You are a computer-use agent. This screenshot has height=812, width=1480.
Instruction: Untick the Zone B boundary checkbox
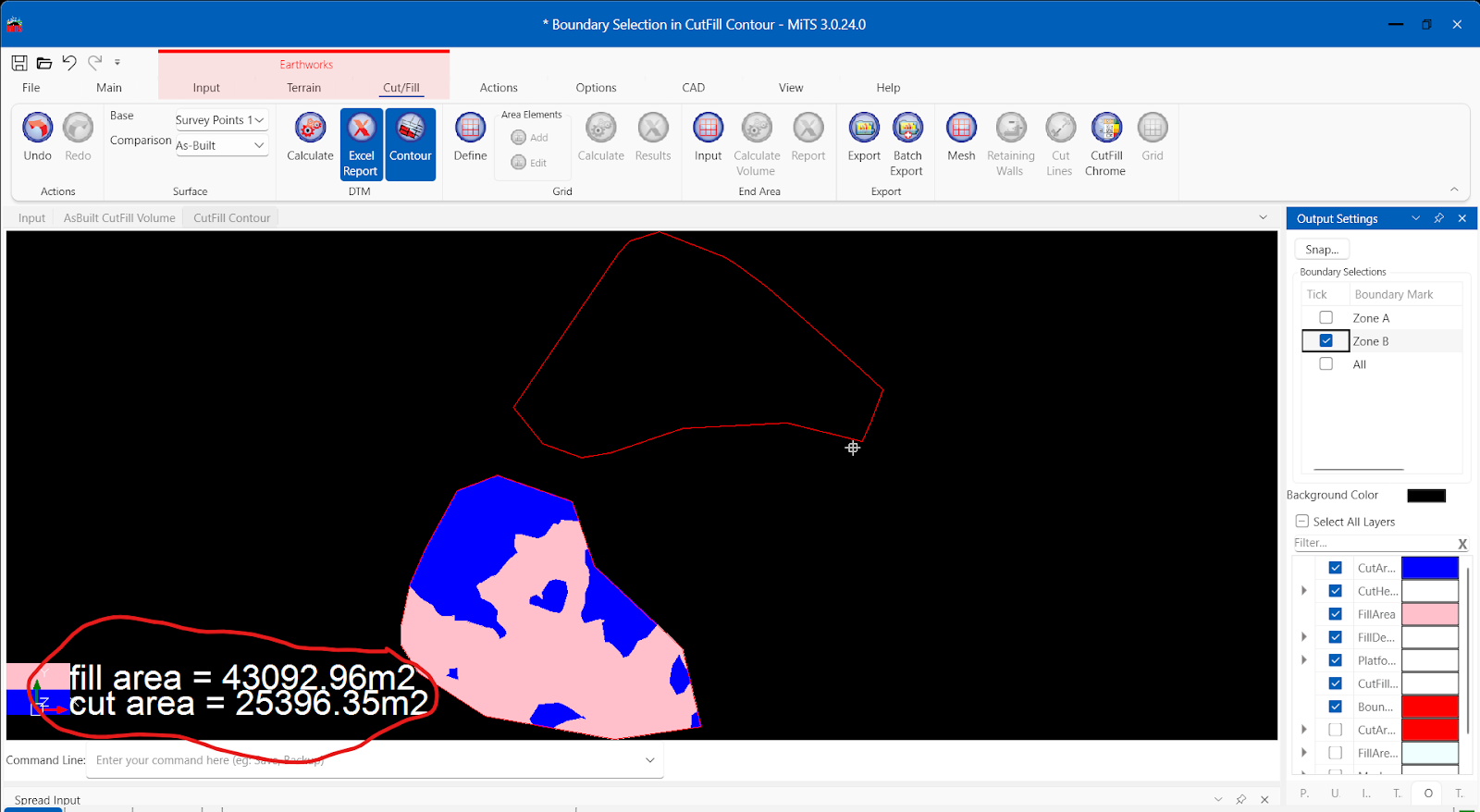tap(1326, 340)
